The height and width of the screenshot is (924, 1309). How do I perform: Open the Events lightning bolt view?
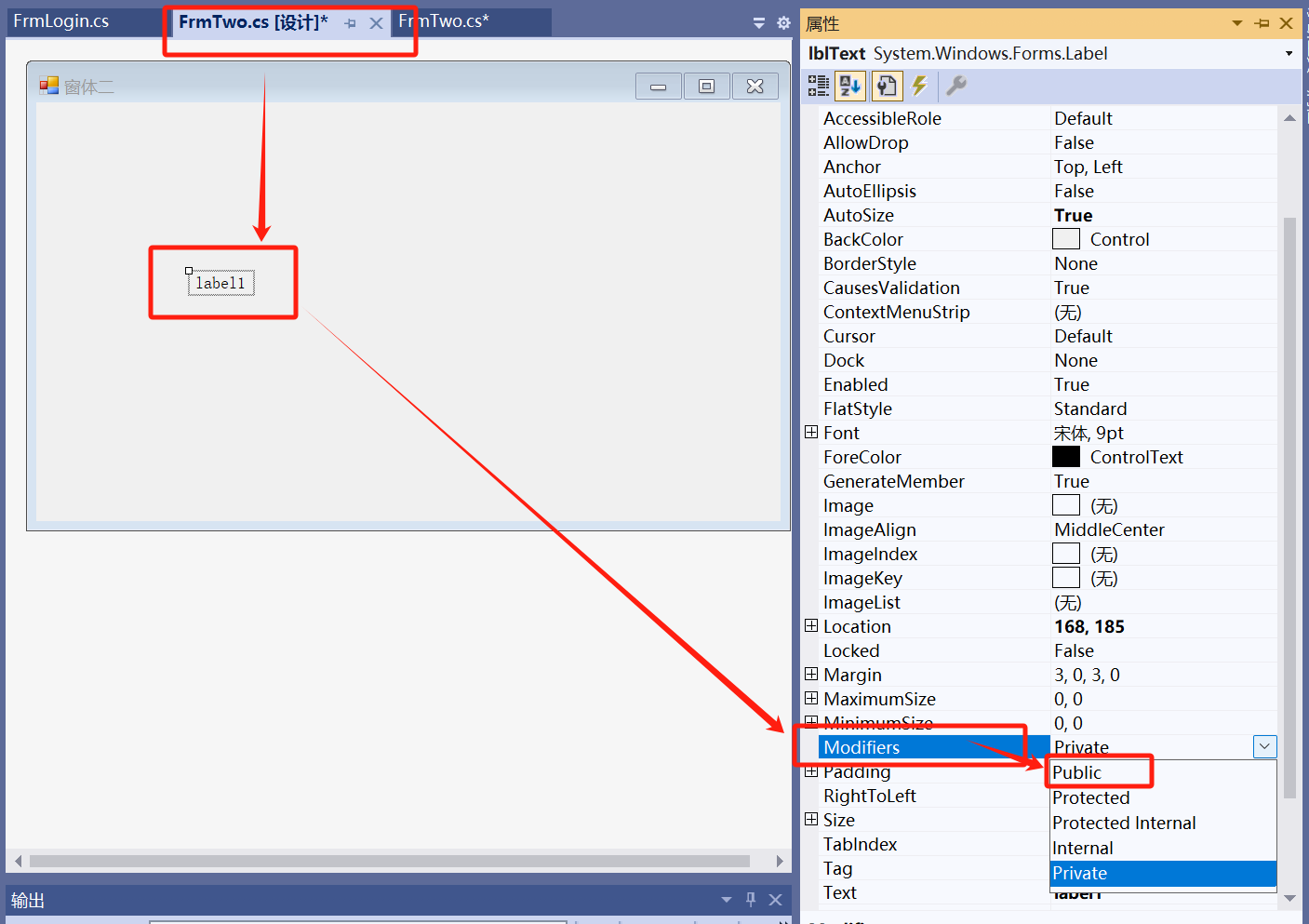pos(920,87)
